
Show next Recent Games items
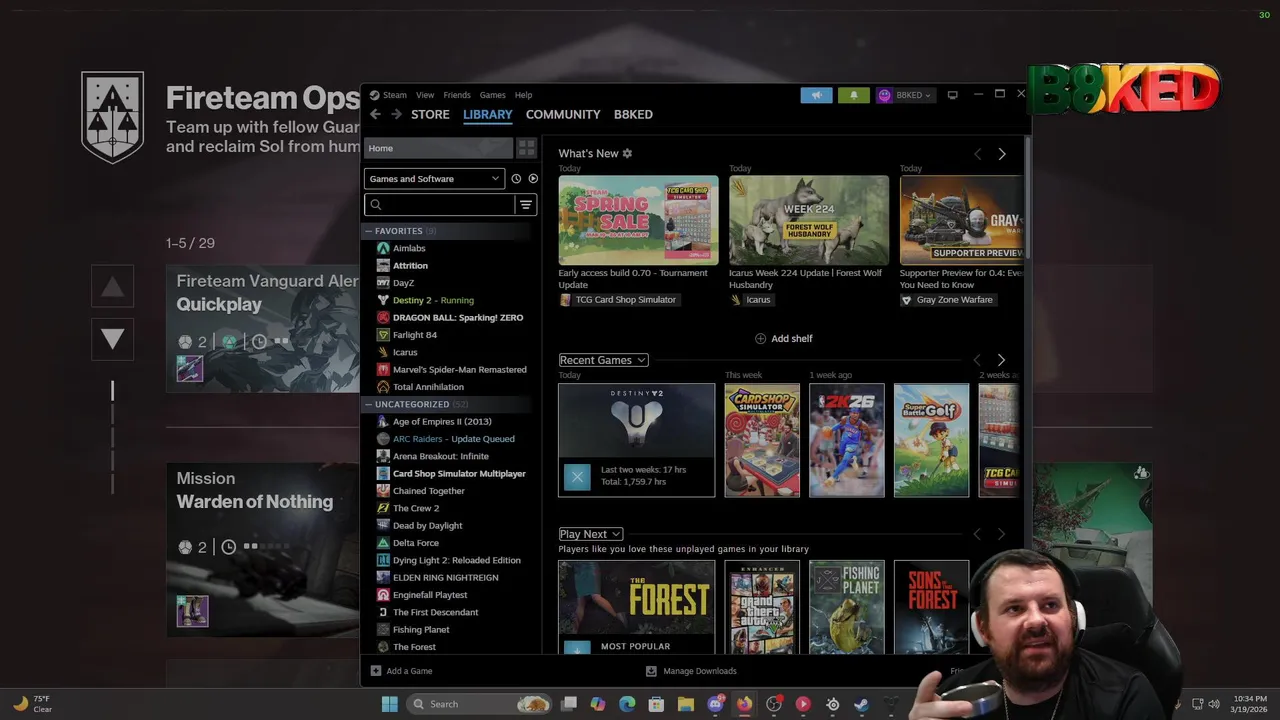[x=1001, y=360]
